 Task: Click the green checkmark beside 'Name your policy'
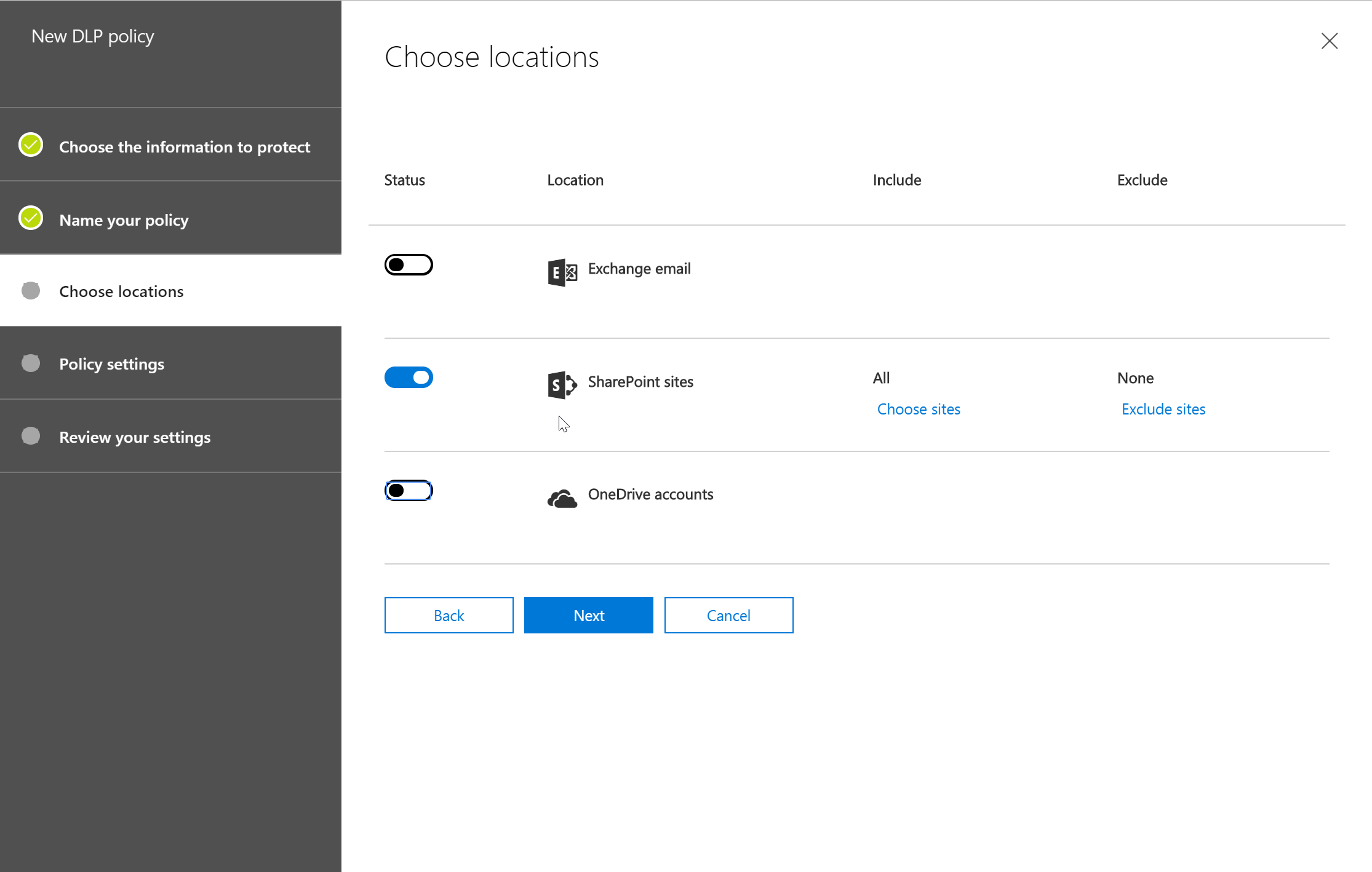point(30,218)
